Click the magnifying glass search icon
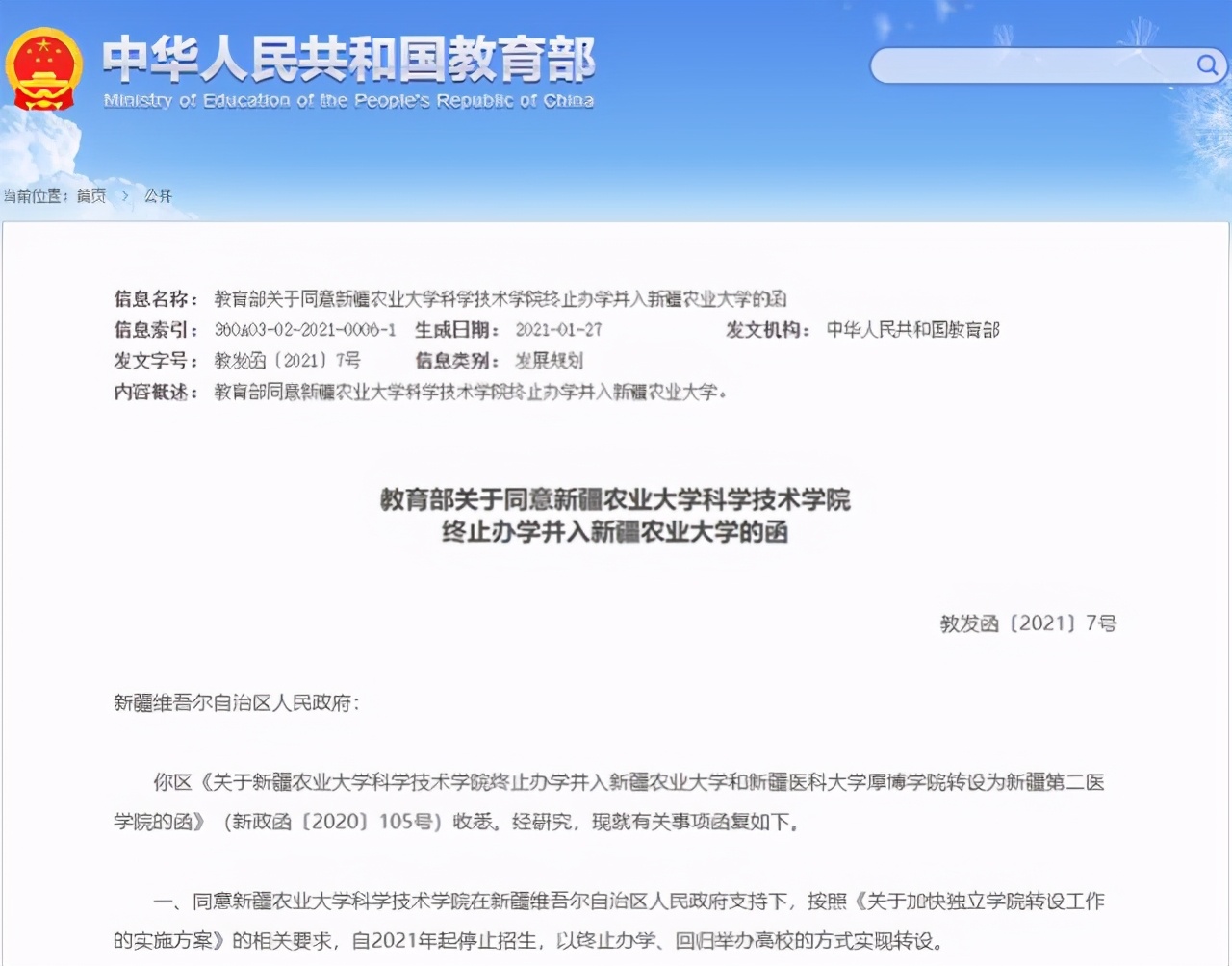 [x=1206, y=65]
